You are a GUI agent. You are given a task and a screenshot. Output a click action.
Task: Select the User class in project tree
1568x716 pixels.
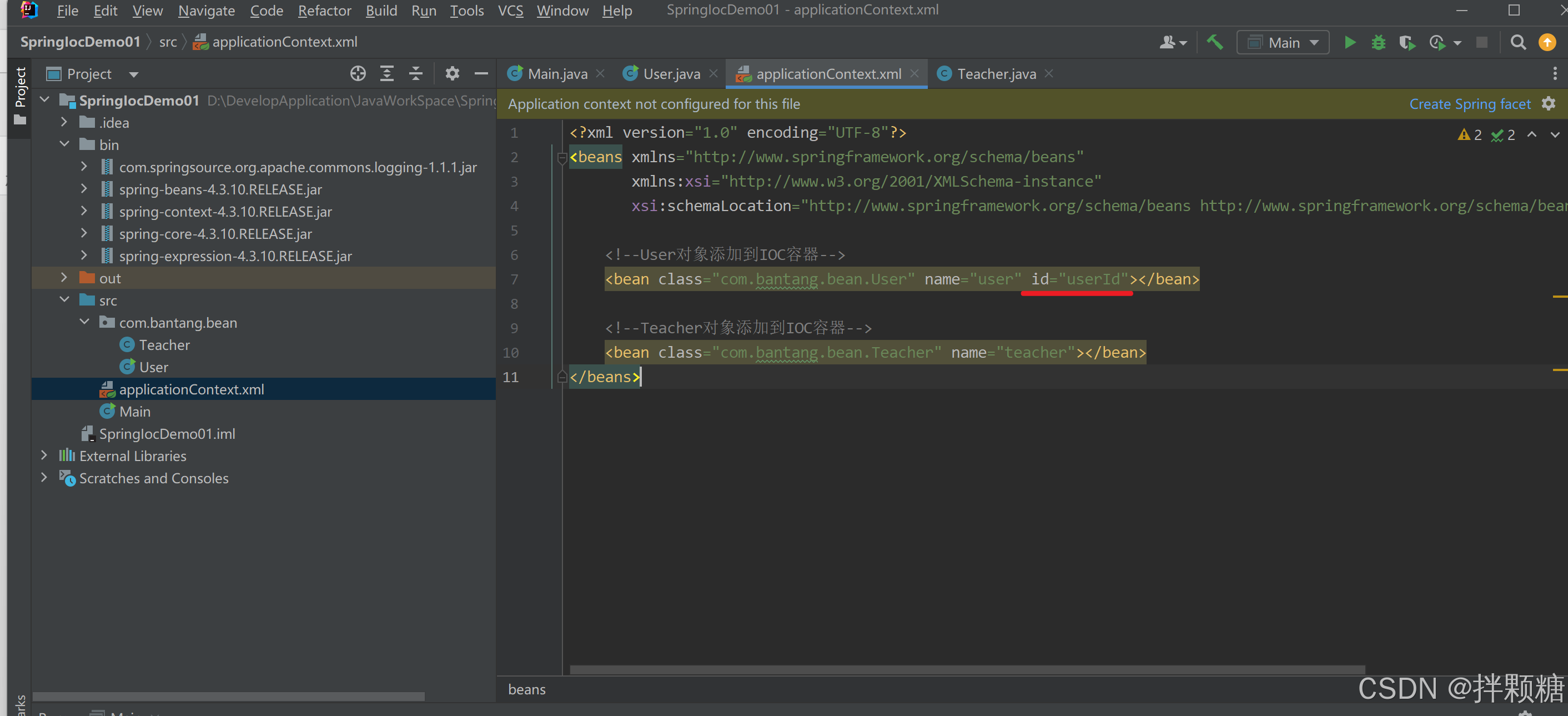pos(153,367)
